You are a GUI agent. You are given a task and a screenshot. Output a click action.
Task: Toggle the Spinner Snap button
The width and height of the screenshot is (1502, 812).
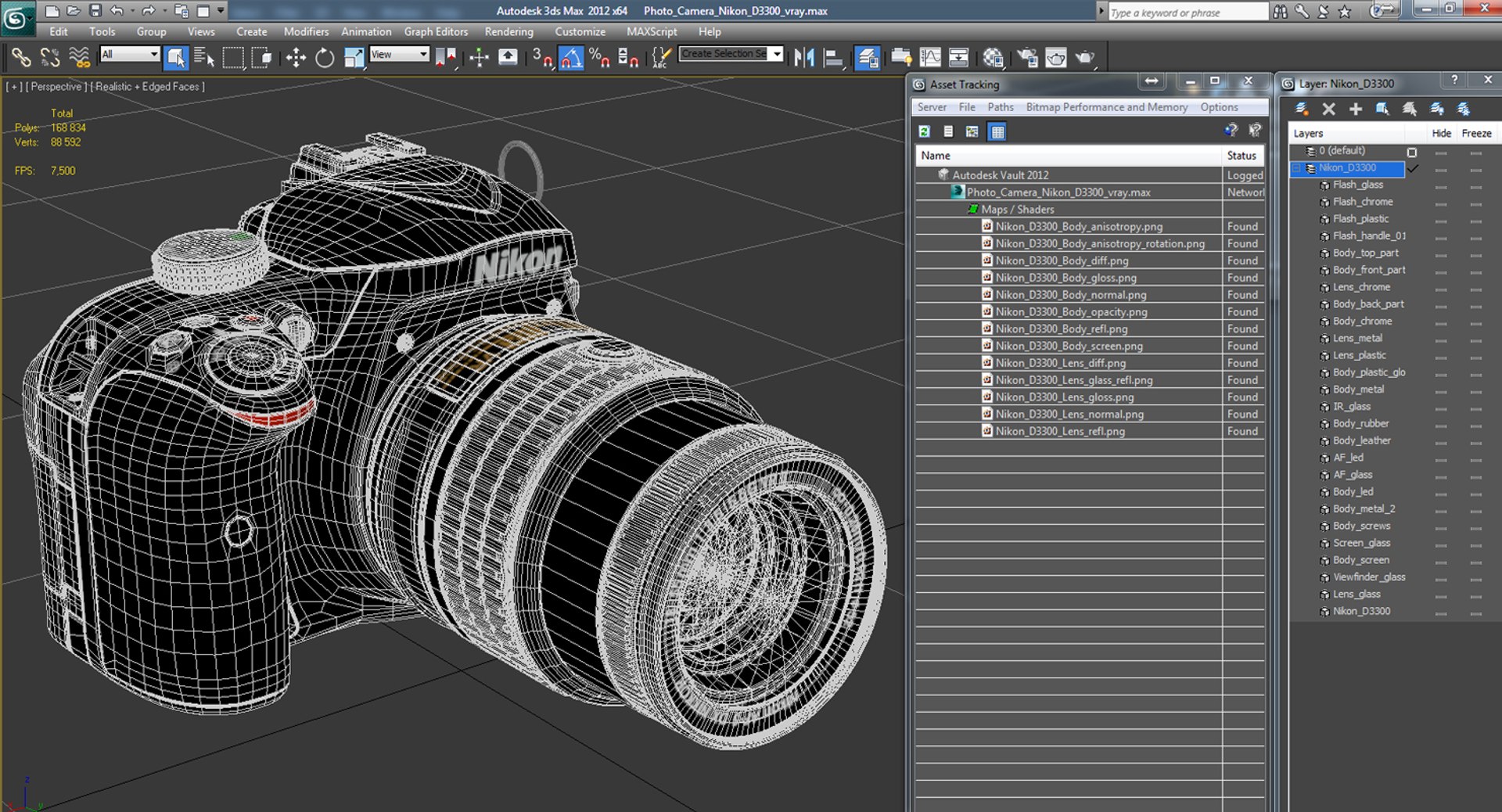628,57
